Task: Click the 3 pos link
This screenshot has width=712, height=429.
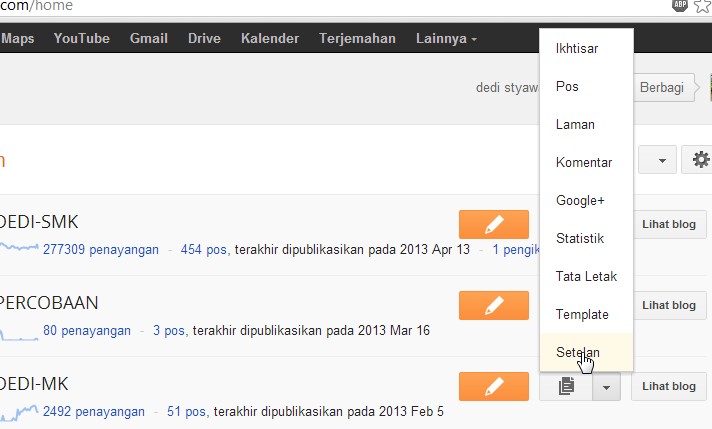Action: click(168, 330)
